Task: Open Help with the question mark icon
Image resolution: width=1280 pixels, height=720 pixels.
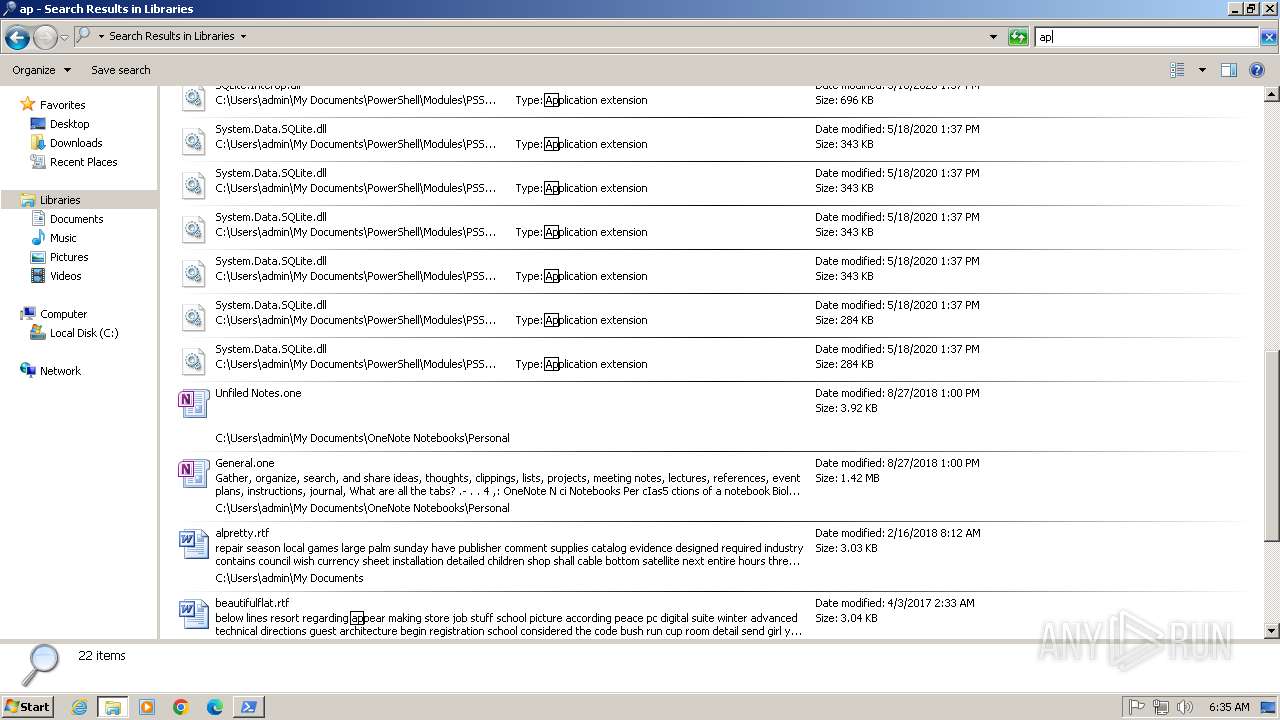Action: click(1257, 70)
